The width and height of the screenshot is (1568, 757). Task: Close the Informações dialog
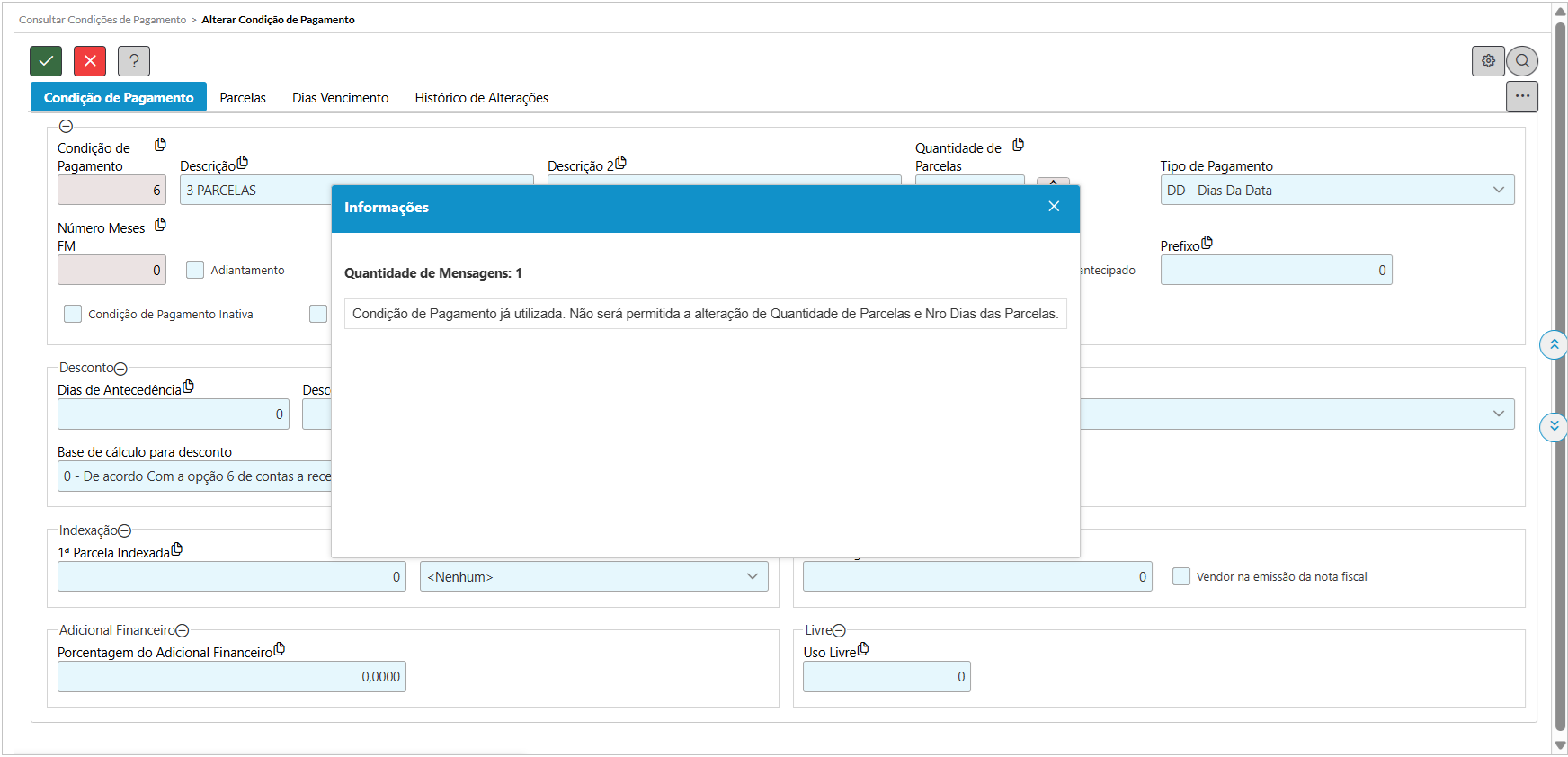1054,207
